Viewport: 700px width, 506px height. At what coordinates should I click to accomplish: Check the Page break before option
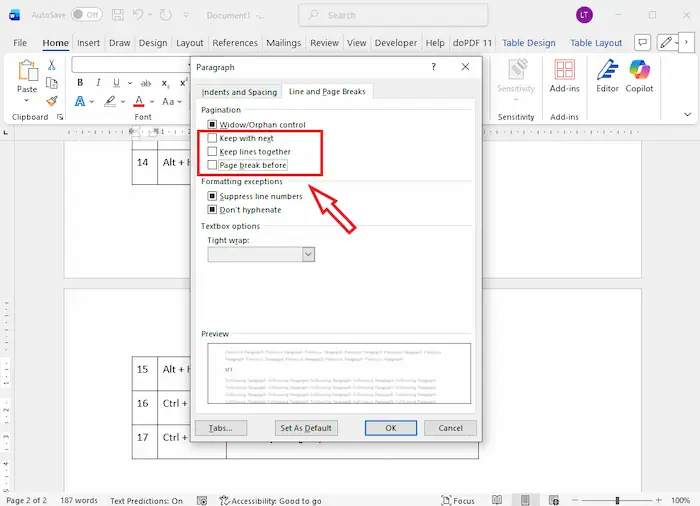[212, 165]
